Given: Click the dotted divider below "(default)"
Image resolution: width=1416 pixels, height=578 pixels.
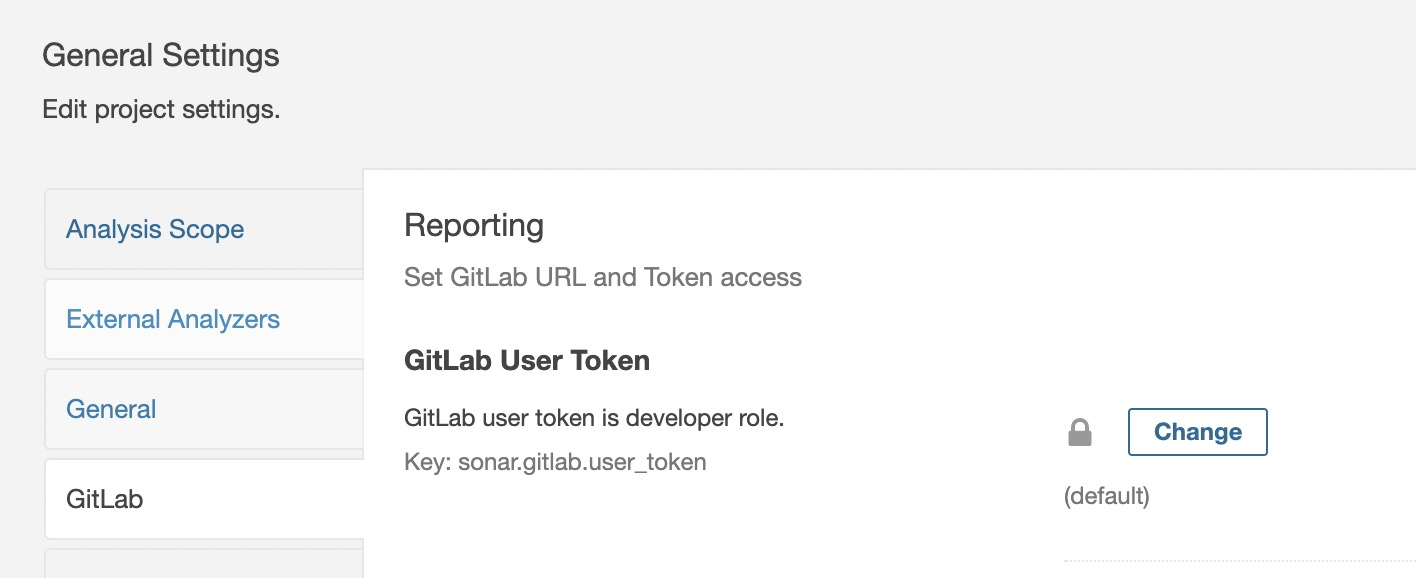Looking at the screenshot, I should tap(1240, 561).
